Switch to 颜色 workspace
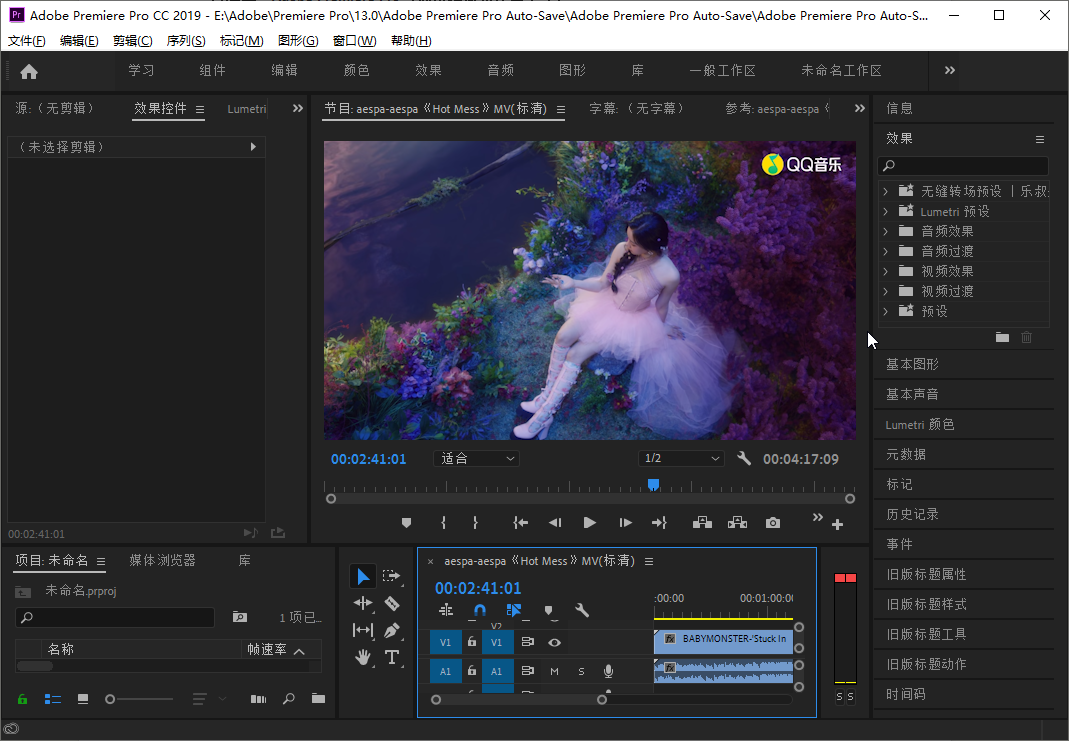Viewport: 1069px width, 741px height. pos(357,70)
